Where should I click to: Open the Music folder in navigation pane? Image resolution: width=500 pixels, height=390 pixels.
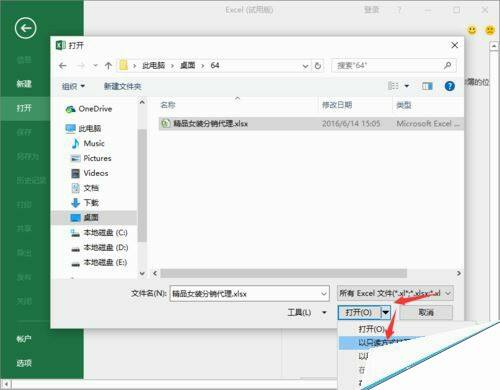[x=88, y=143]
